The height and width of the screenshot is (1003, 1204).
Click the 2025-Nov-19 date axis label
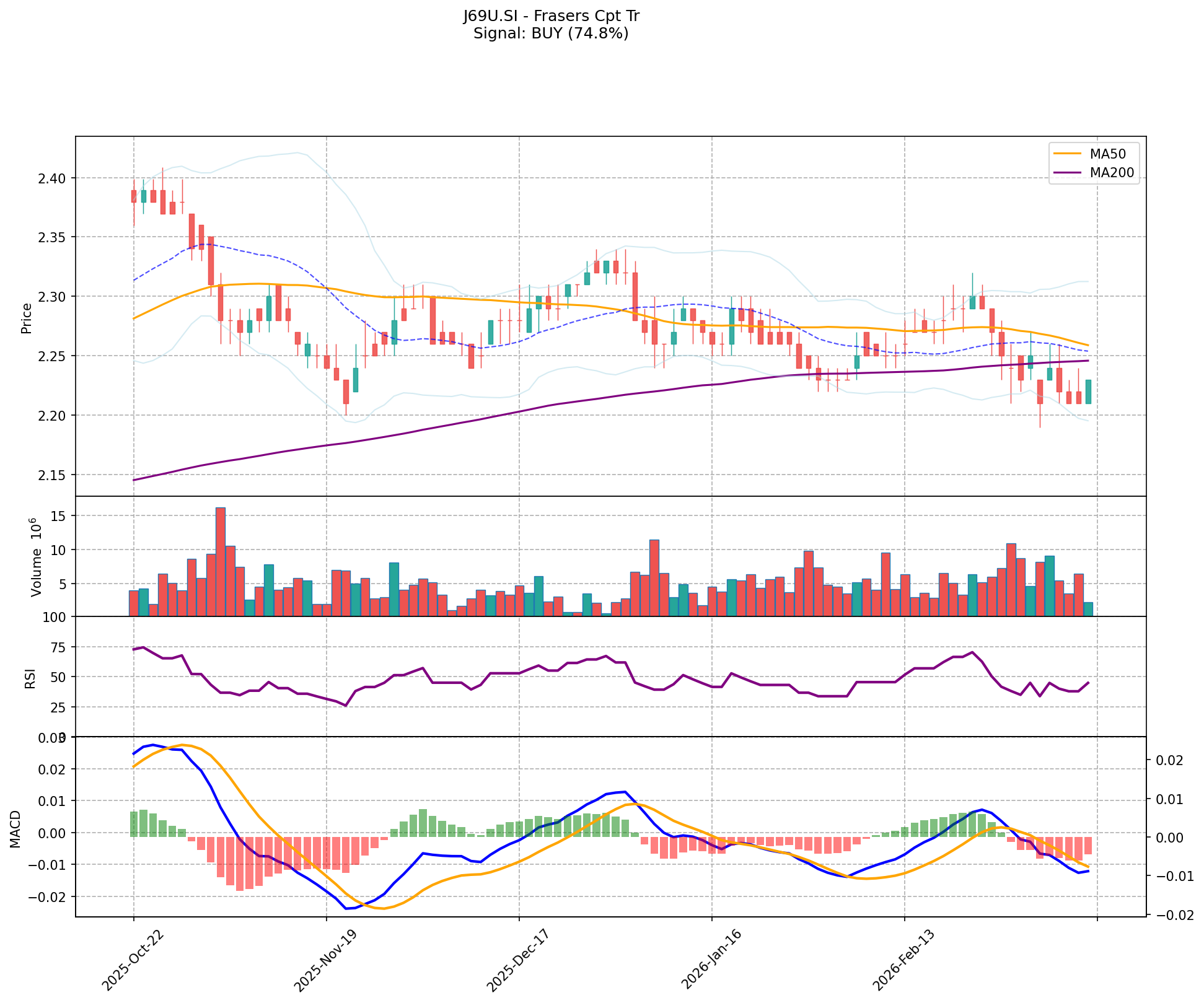325,961
